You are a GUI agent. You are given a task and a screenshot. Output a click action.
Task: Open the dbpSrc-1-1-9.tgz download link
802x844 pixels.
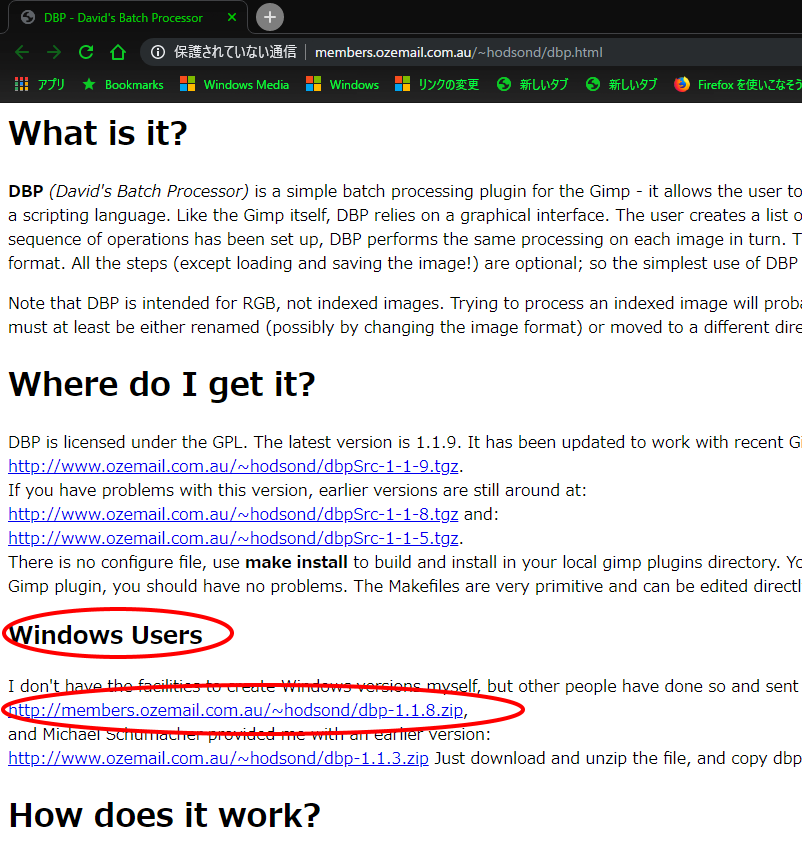click(x=233, y=466)
